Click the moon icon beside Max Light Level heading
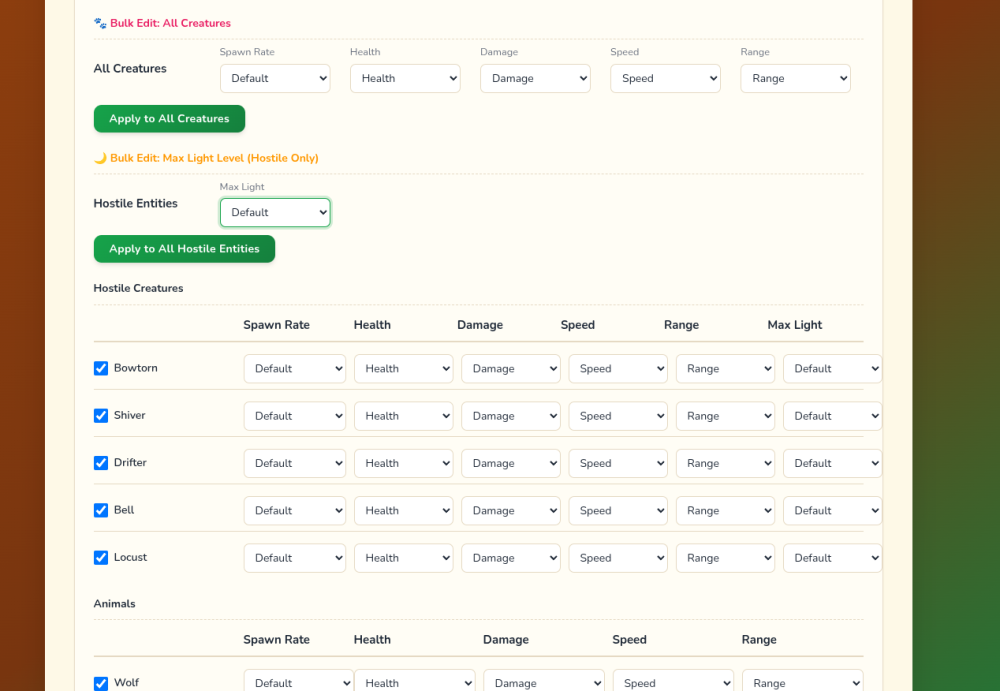Viewport: 1000px width, 691px height. [100, 158]
